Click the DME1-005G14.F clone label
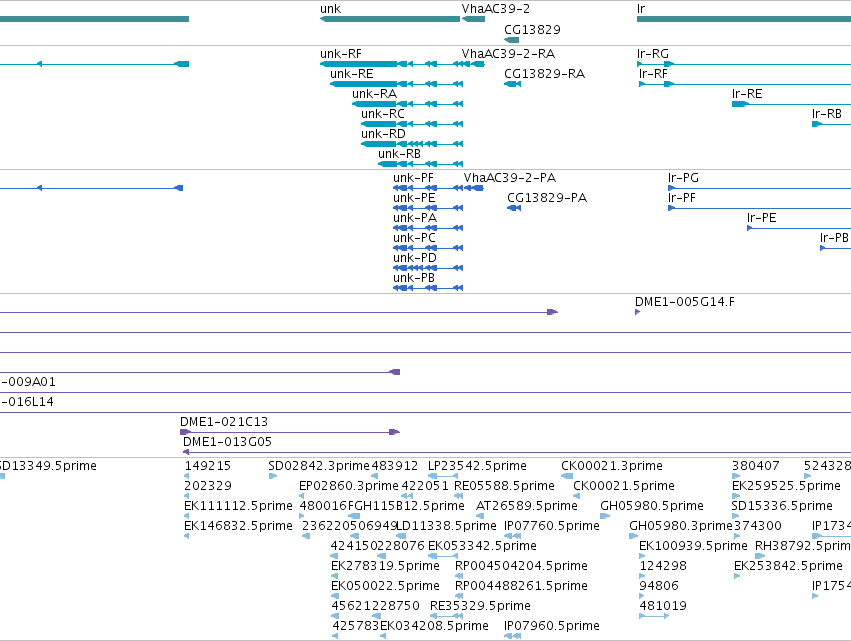851x641 pixels. coord(684,302)
